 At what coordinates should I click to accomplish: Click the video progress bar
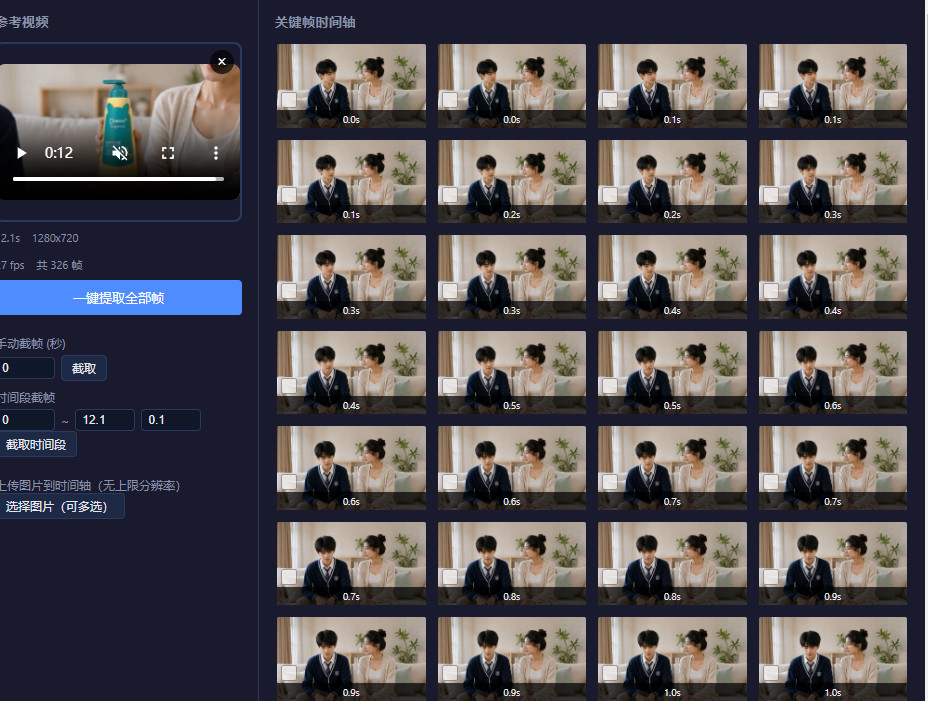tap(118, 179)
